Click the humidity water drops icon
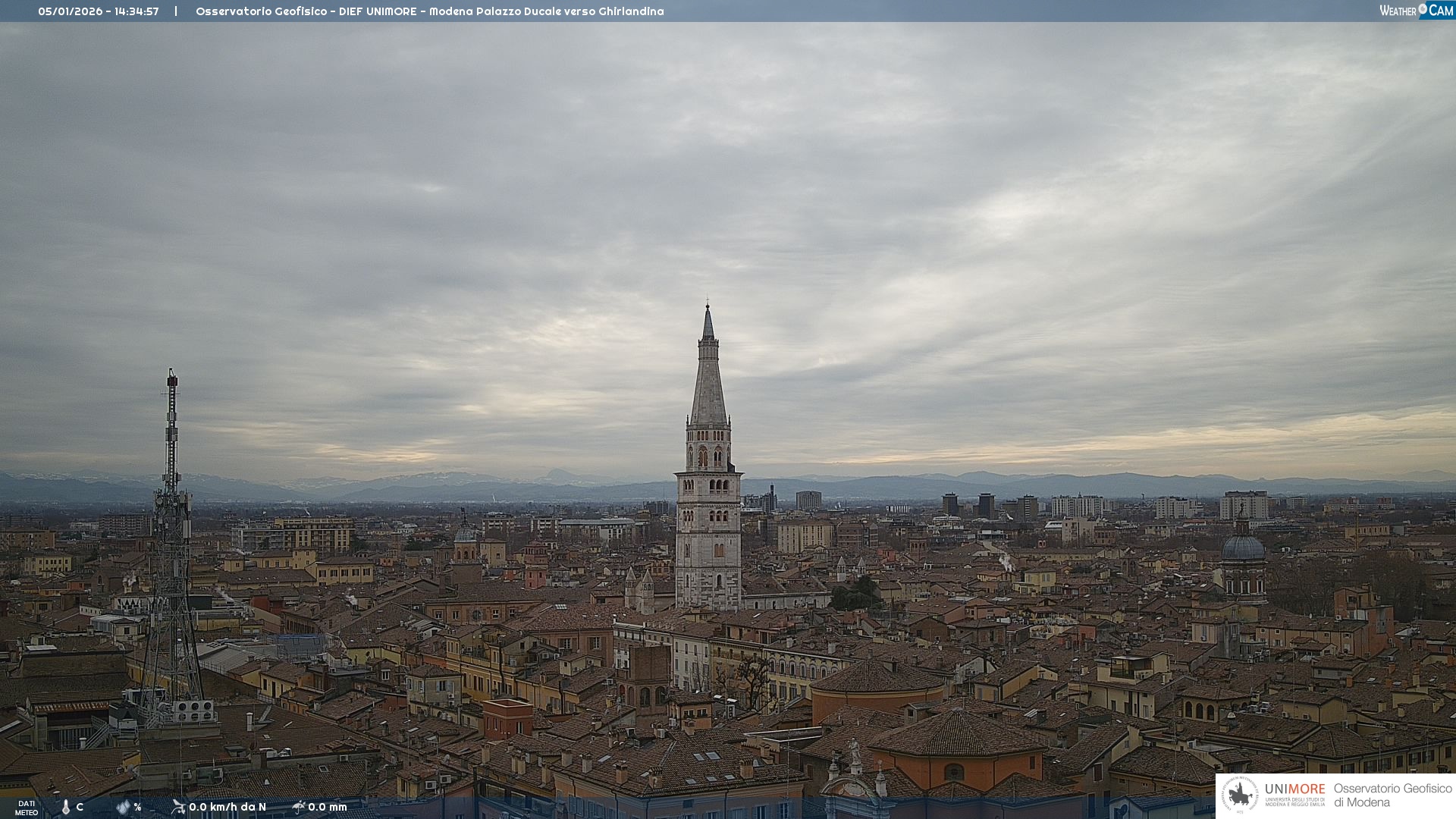 point(122,807)
